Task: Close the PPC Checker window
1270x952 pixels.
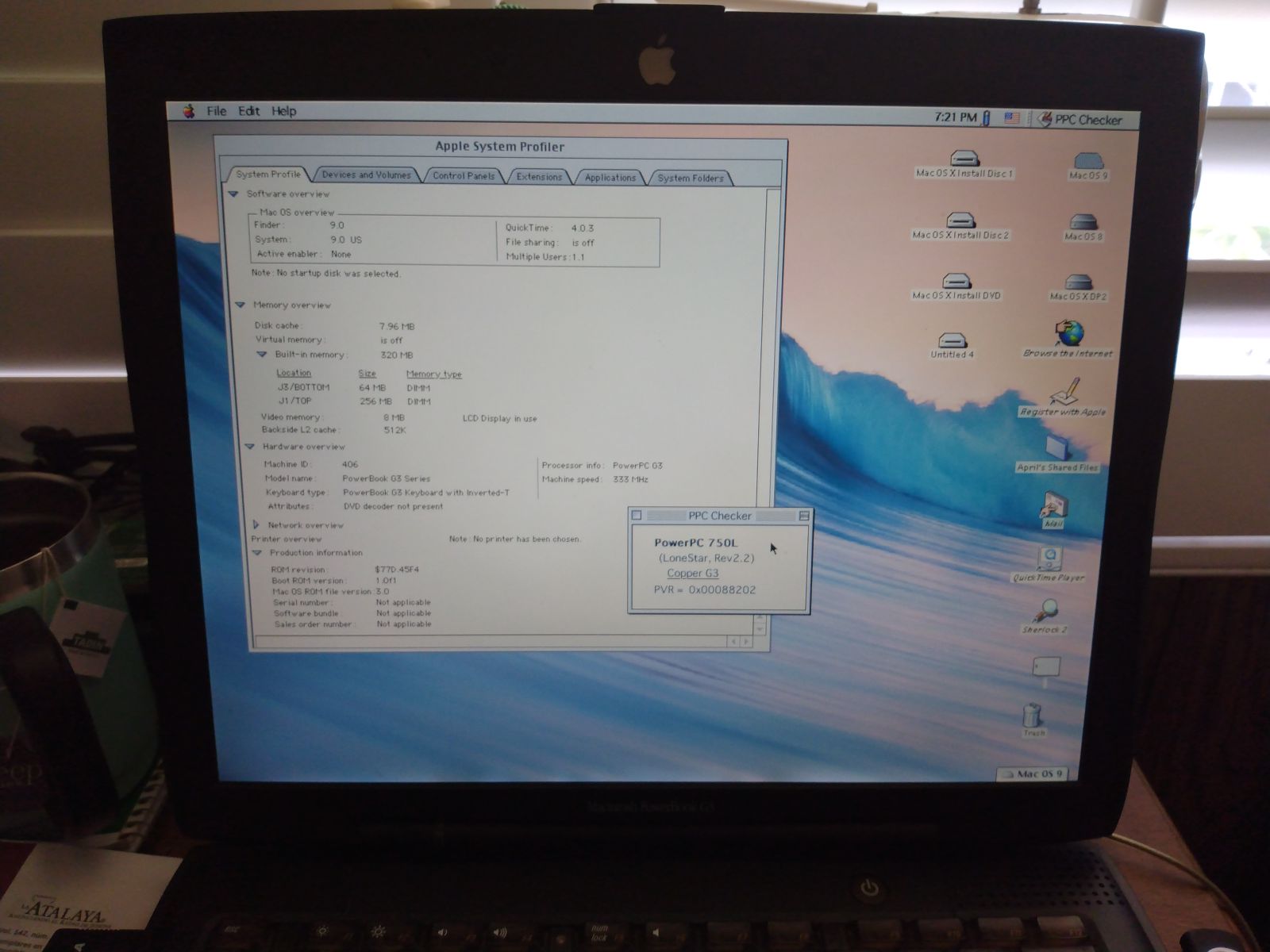Action: click(637, 516)
